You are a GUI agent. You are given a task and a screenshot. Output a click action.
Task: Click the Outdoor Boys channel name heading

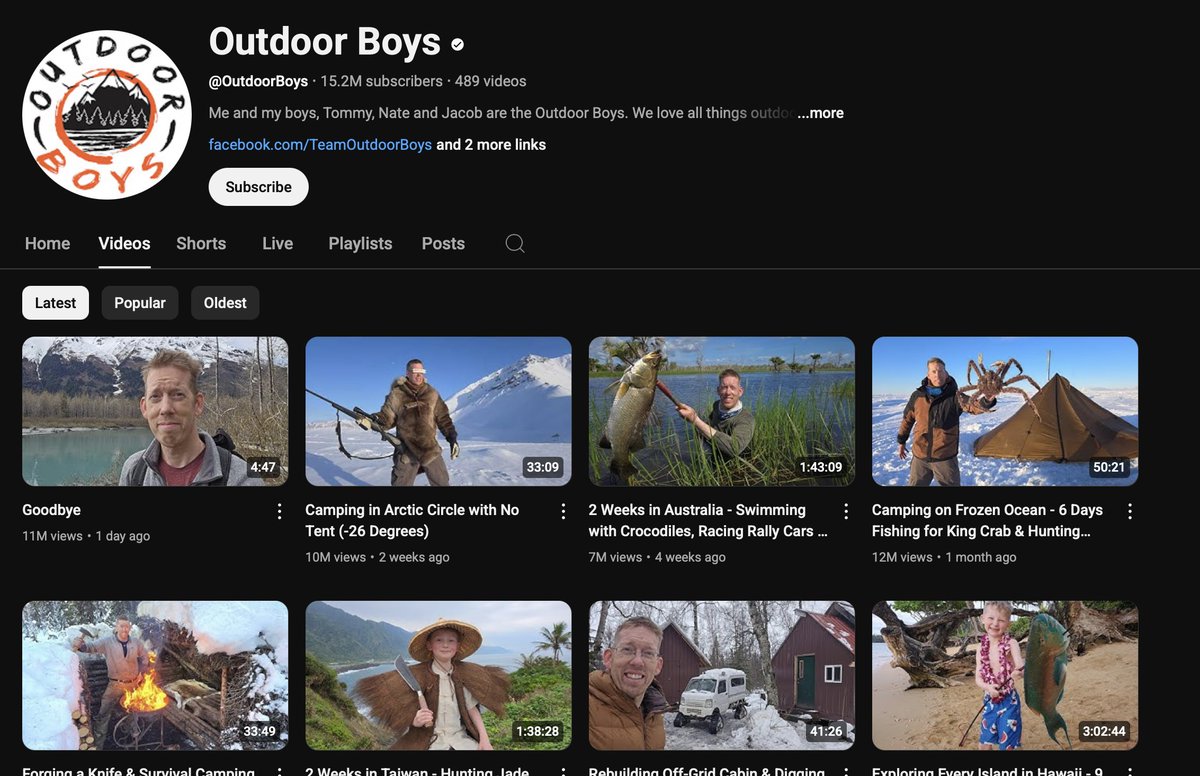pyautogui.click(x=325, y=42)
